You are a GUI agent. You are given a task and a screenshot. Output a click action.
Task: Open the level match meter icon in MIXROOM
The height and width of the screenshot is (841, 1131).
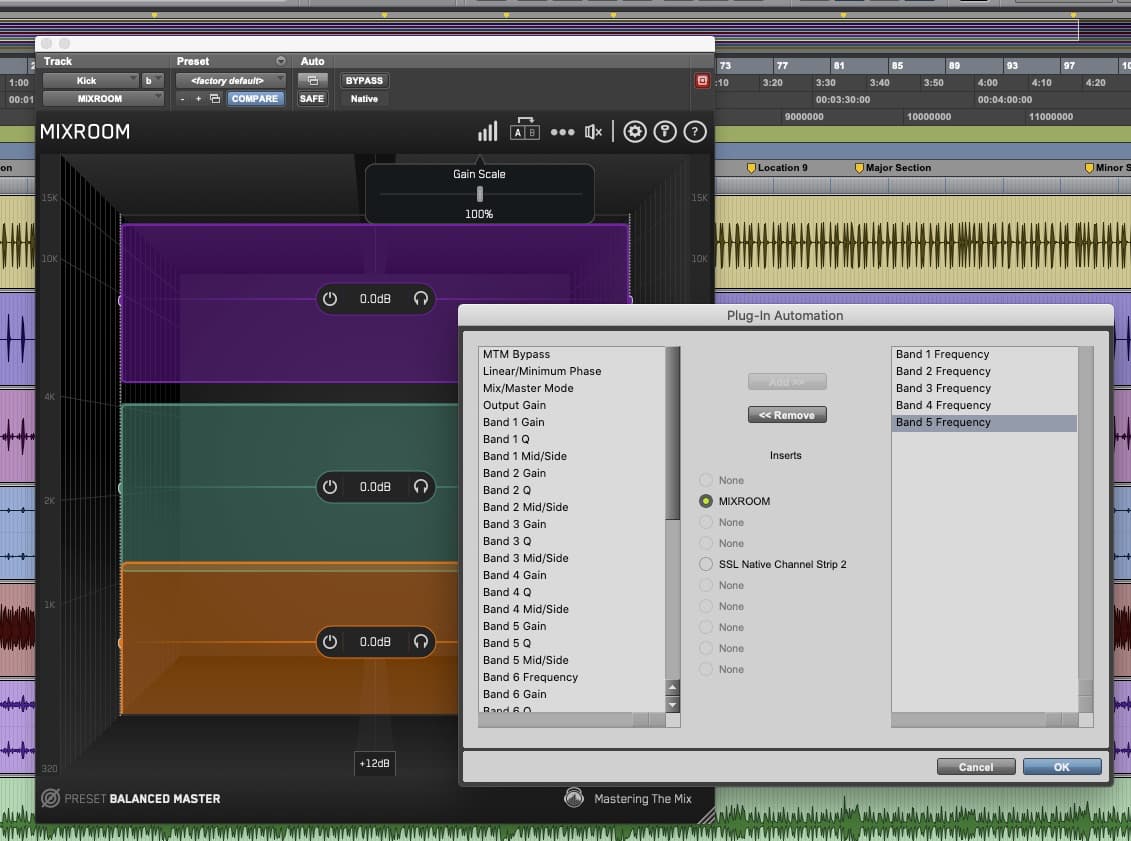pos(488,131)
